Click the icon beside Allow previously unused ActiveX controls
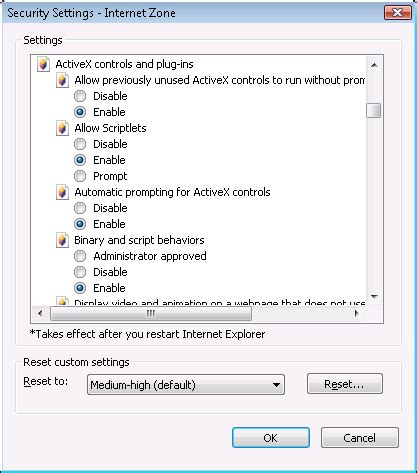417x473 pixels. coord(62,80)
